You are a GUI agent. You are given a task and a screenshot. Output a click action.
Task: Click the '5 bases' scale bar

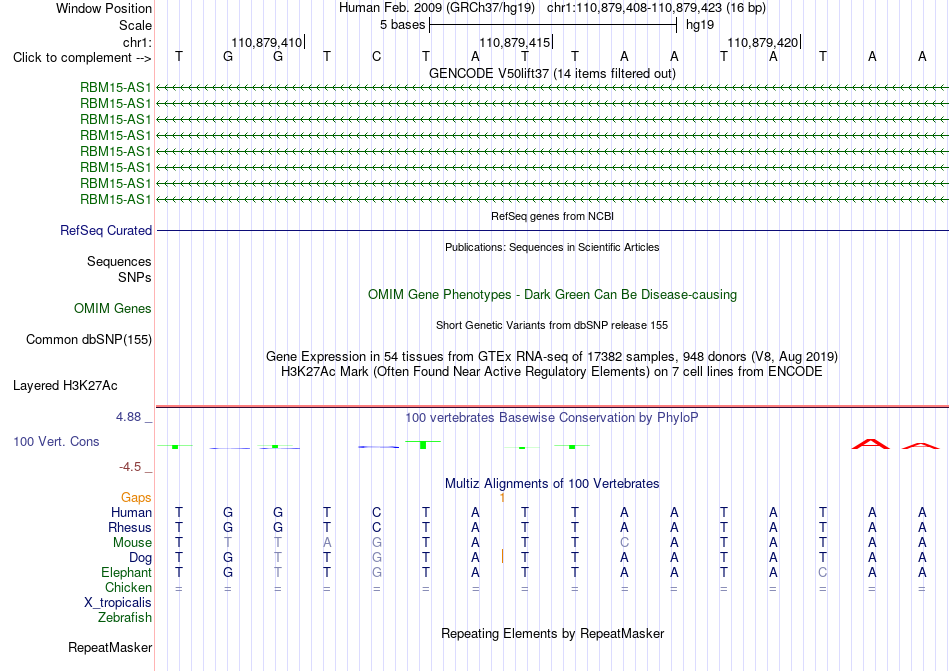click(553, 25)
